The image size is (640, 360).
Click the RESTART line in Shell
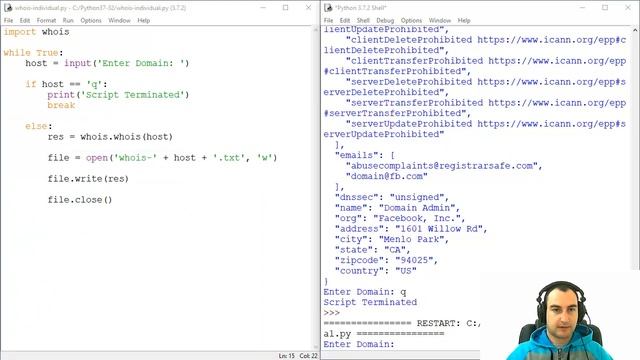point(402,323)
